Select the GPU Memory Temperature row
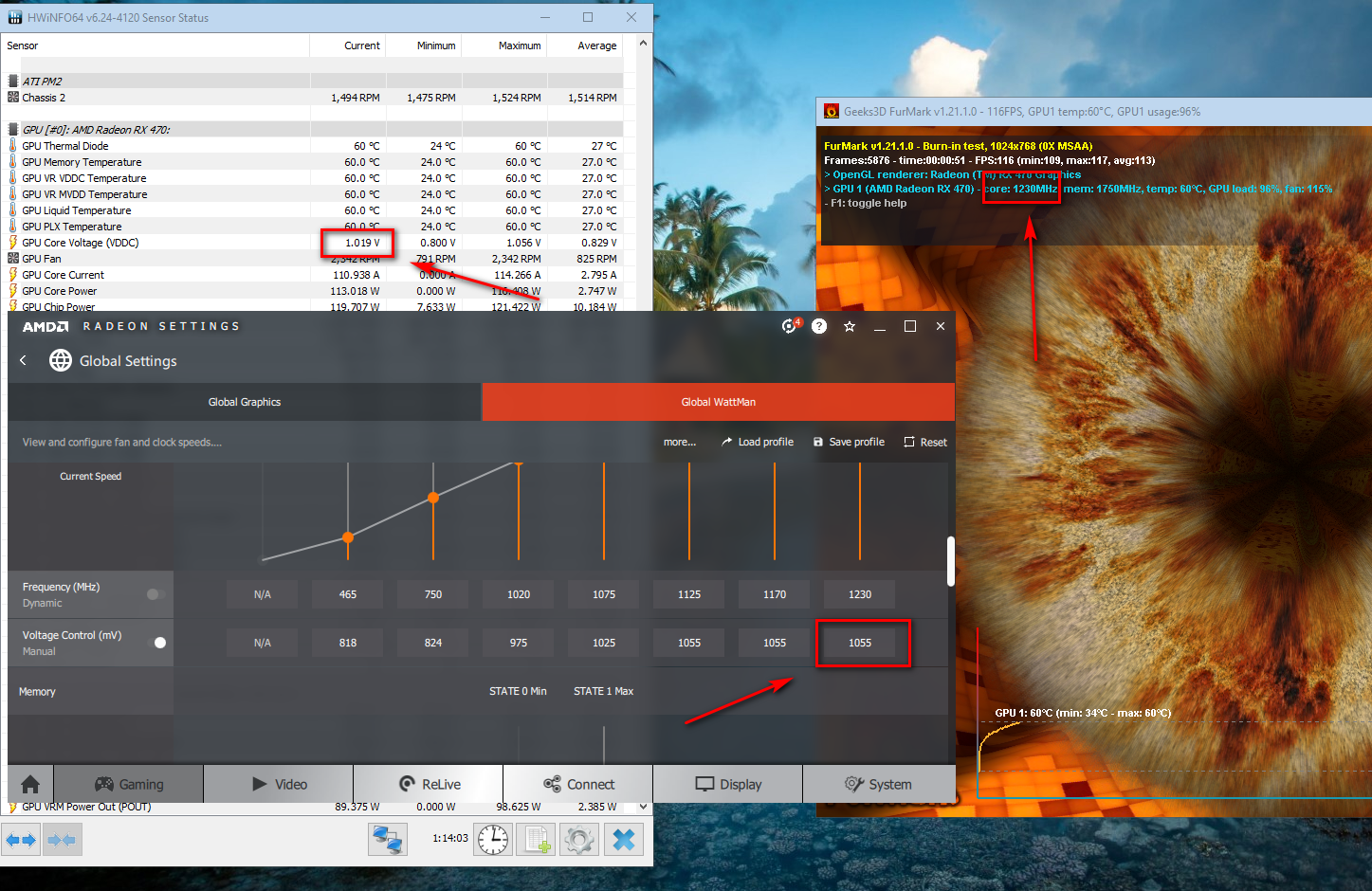The image size is (1372, 891). [313, 162]
